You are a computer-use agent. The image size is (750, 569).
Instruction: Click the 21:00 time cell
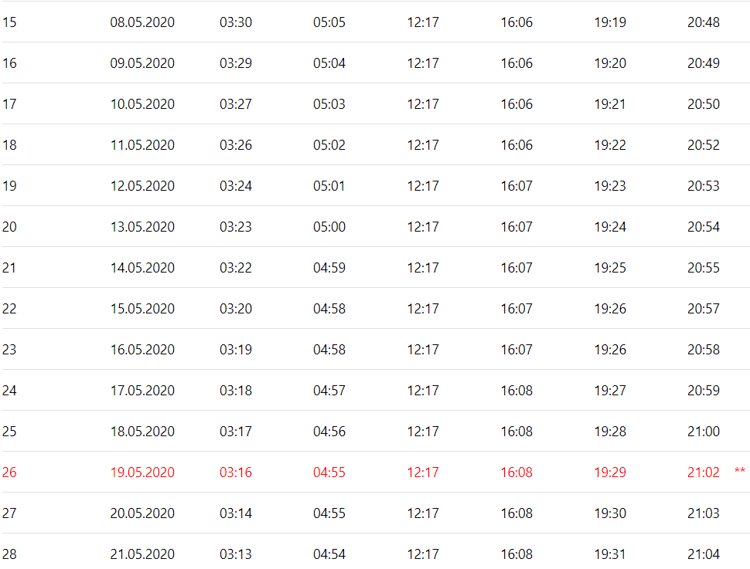pos(703,431)
